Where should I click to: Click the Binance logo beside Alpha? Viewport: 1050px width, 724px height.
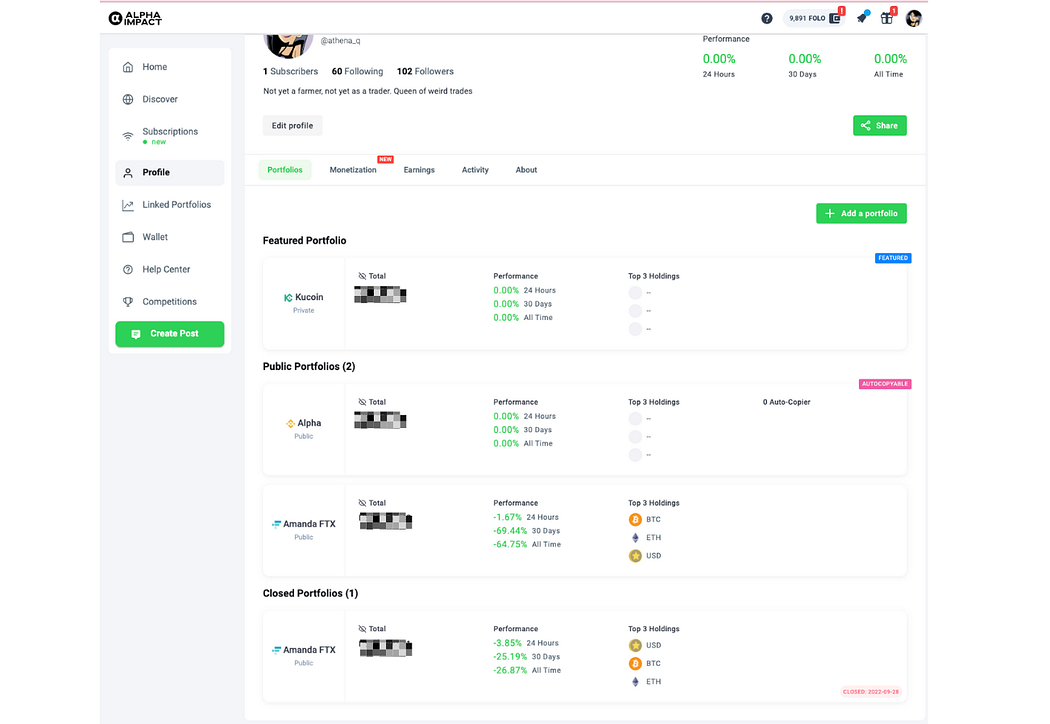291,423
